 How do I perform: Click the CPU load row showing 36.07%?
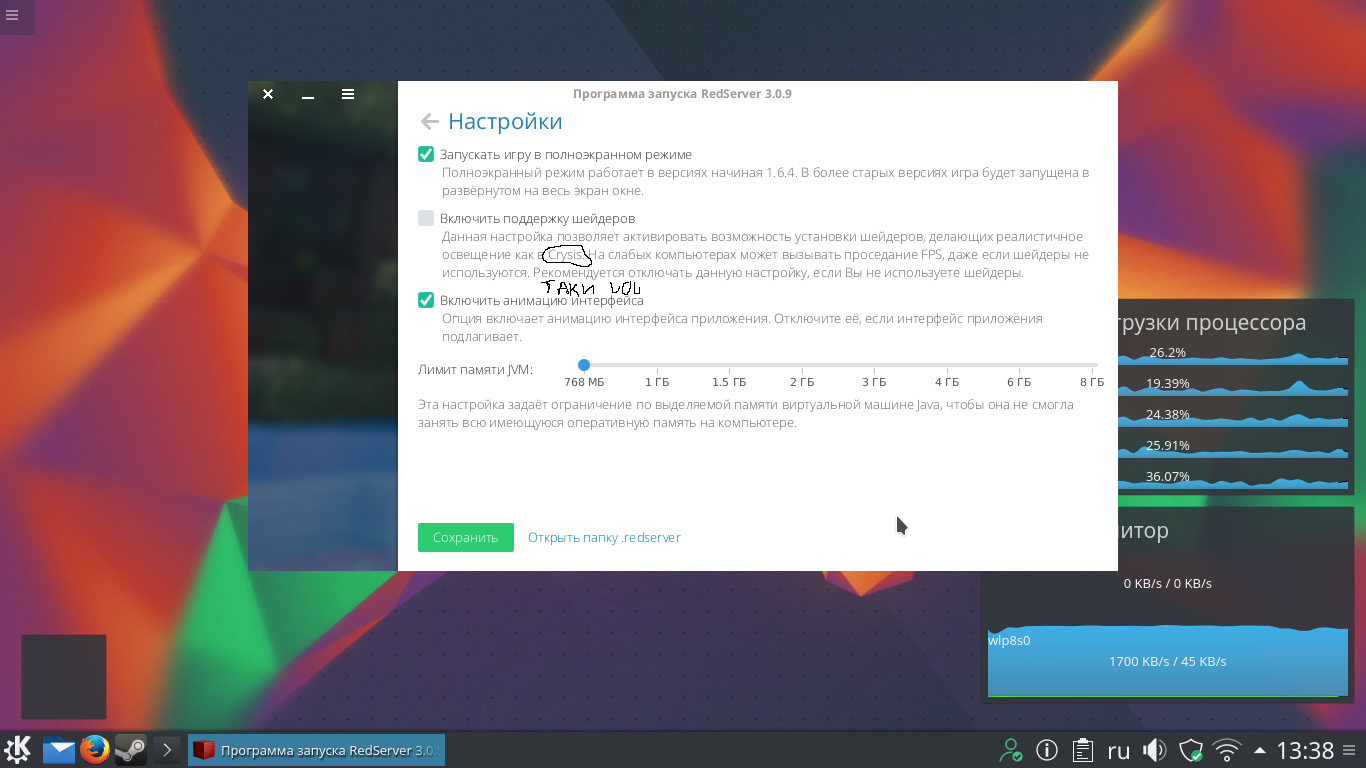point(1232,477)
